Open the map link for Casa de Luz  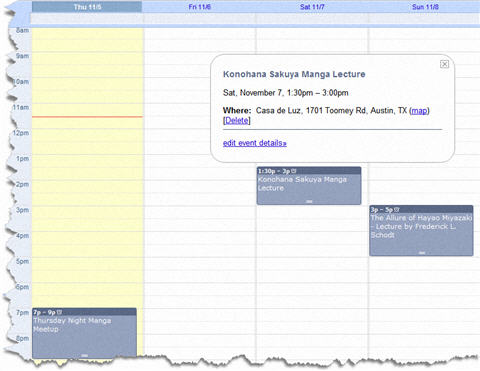coord(419,110)
